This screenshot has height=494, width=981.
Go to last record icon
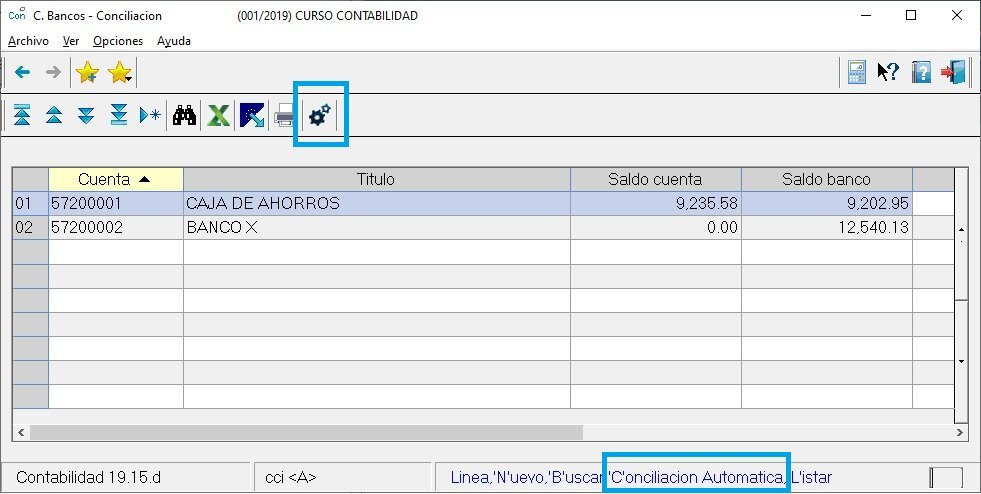(x=118, y=115)
